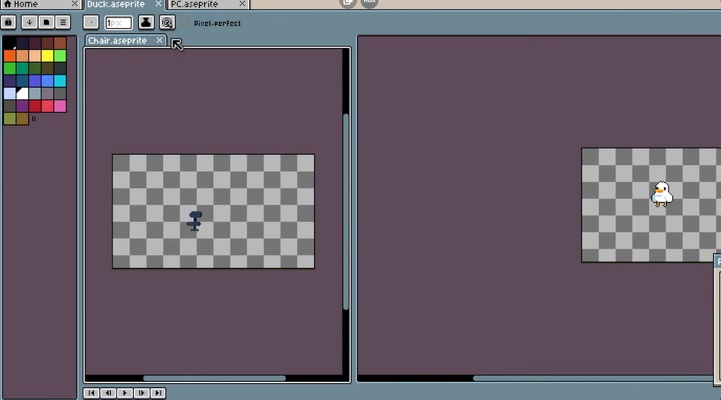Select the pale lavender-blue swatch
This screenshot has height=400, width=721.
[9, 93]
